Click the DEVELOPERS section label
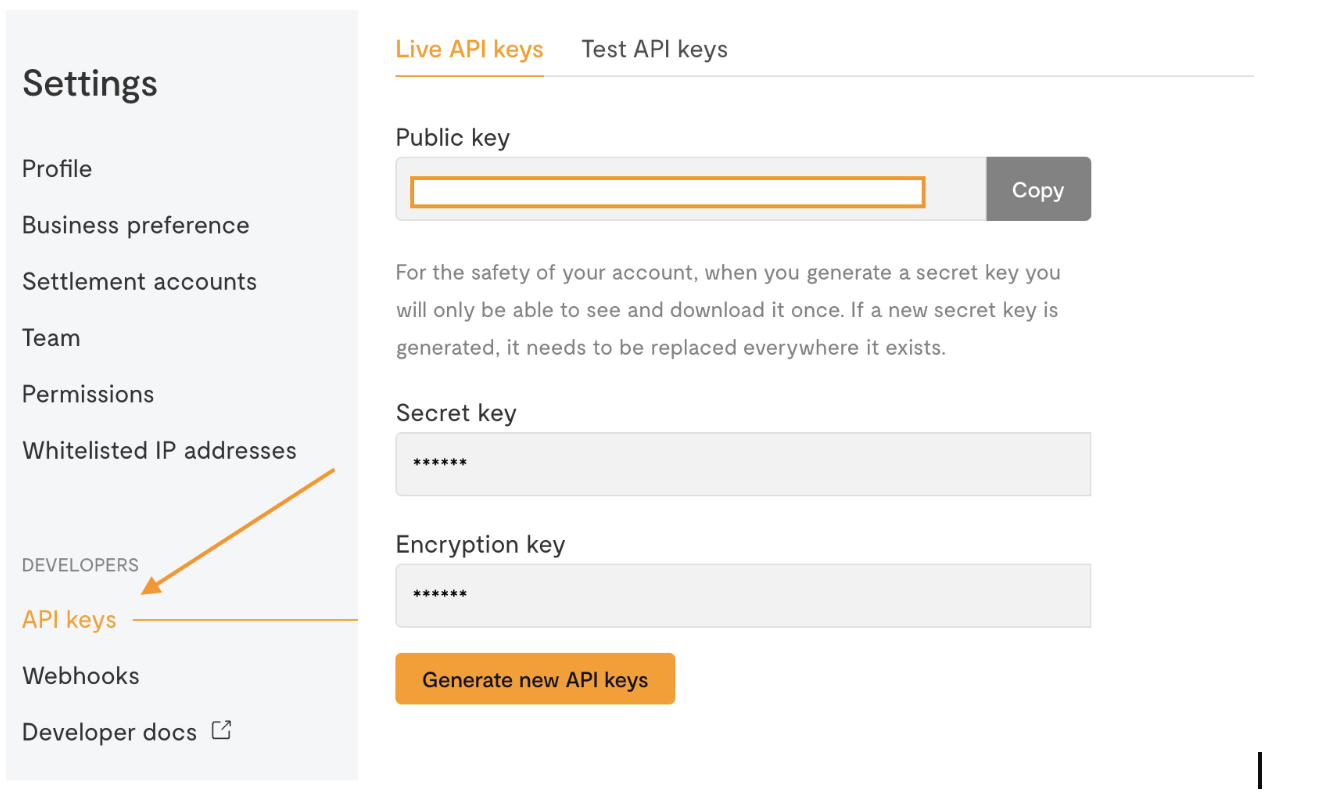This screenshot has width=1327, height=809. (80, 565)
